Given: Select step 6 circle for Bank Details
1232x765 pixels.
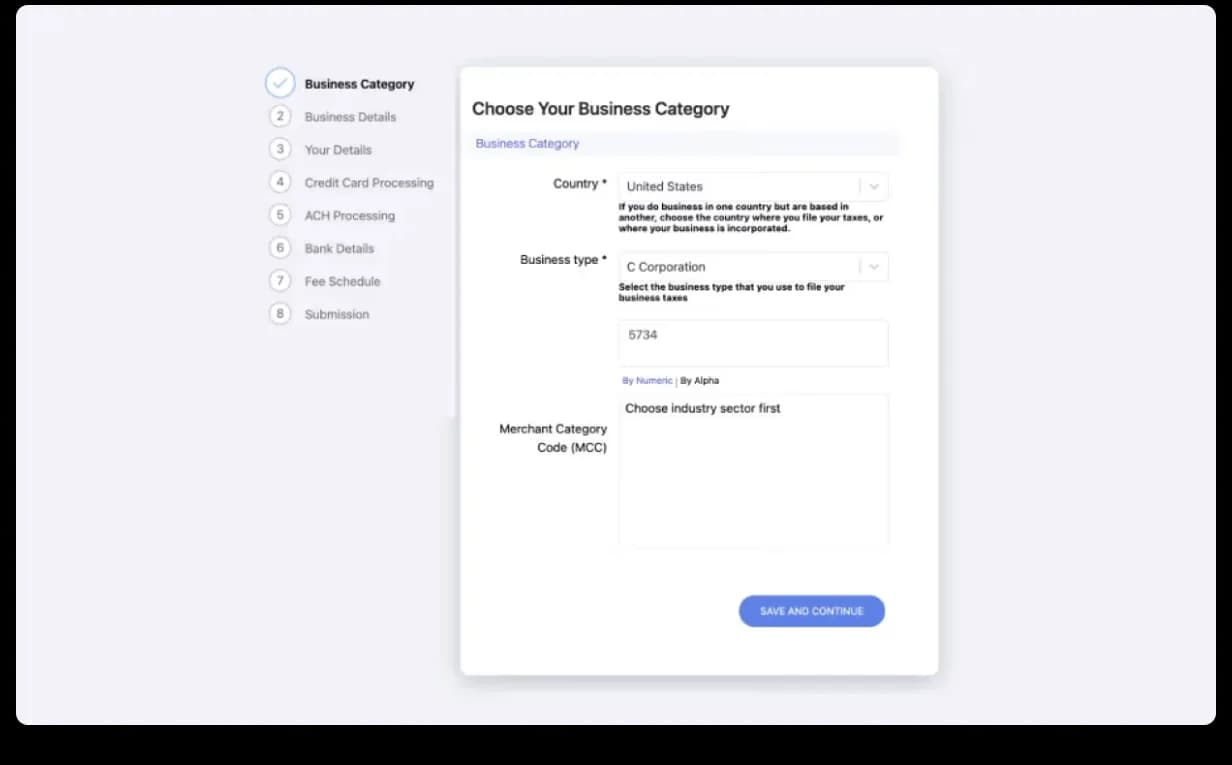Looking at the screenshot, I should pos(280,248).
